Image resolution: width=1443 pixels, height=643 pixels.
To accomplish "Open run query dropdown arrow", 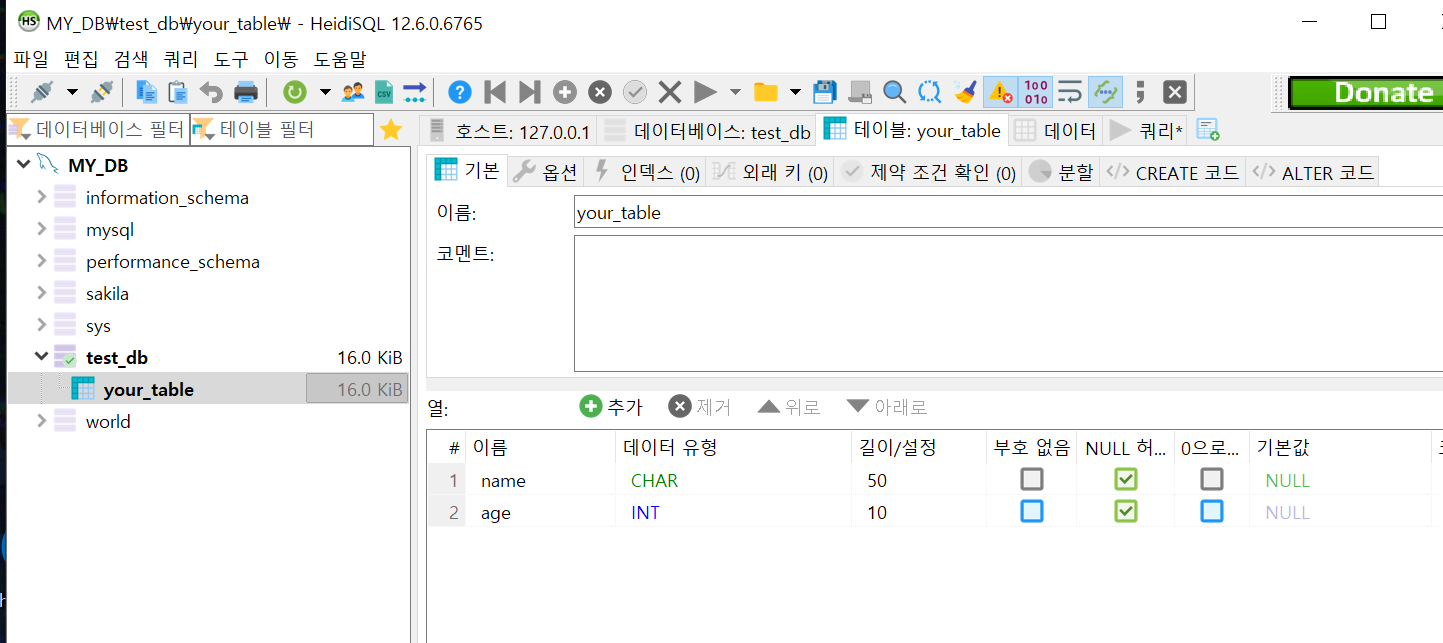I will pos(735,93).
